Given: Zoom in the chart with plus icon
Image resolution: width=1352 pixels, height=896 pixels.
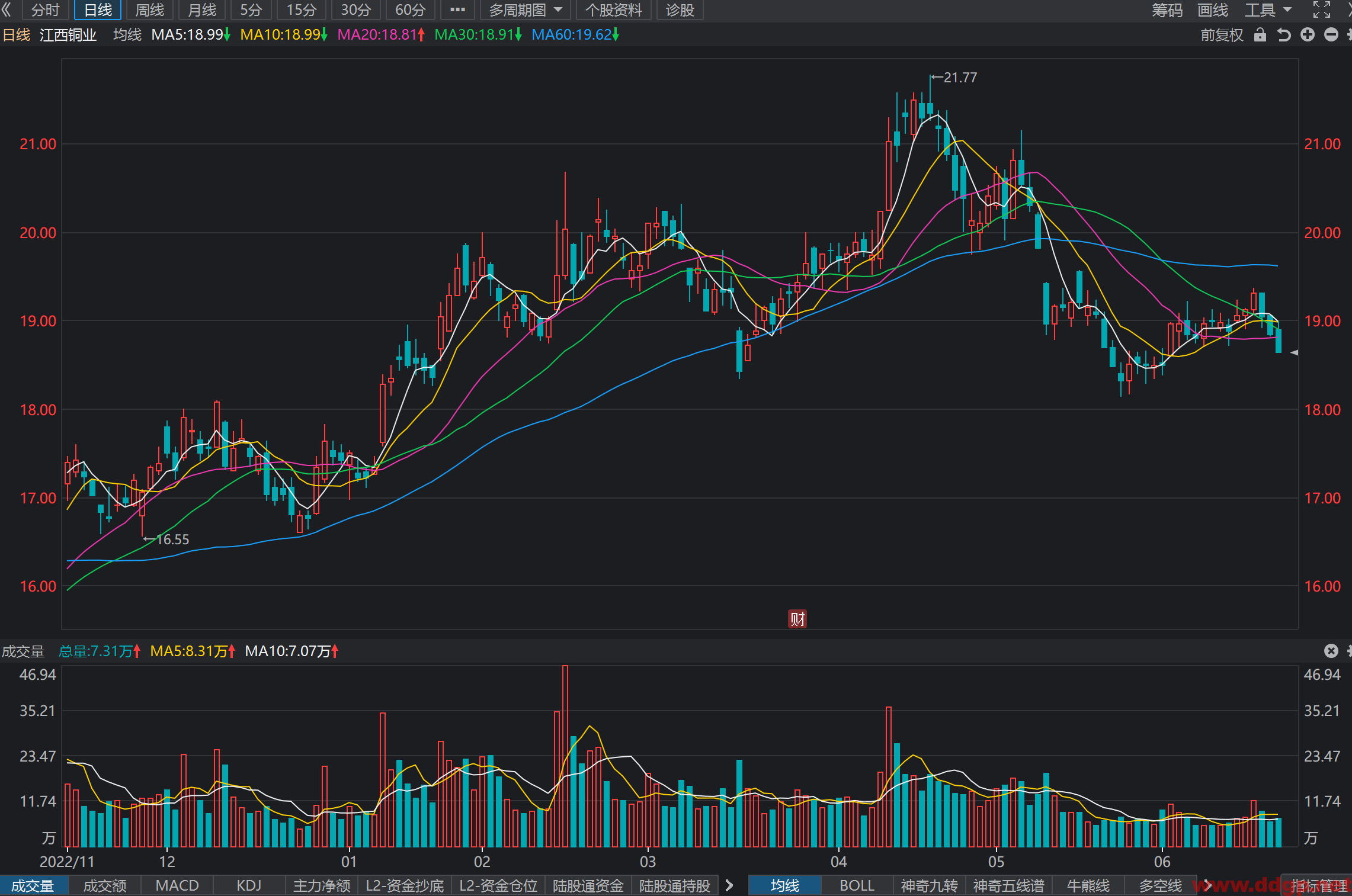Looking at the screenshot, I should coord(1308,35).
